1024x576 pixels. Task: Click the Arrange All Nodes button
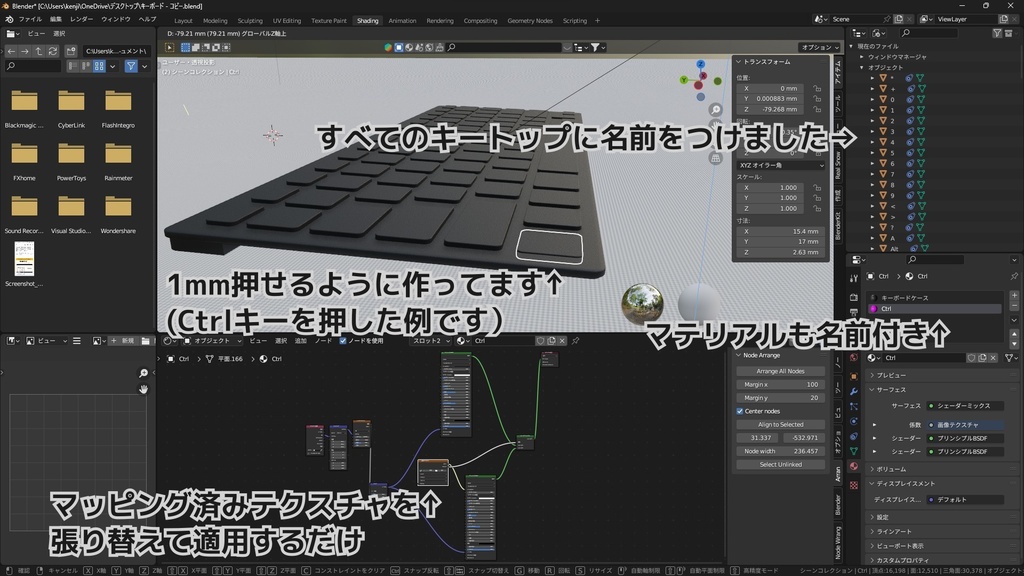[x=781, y=370]
